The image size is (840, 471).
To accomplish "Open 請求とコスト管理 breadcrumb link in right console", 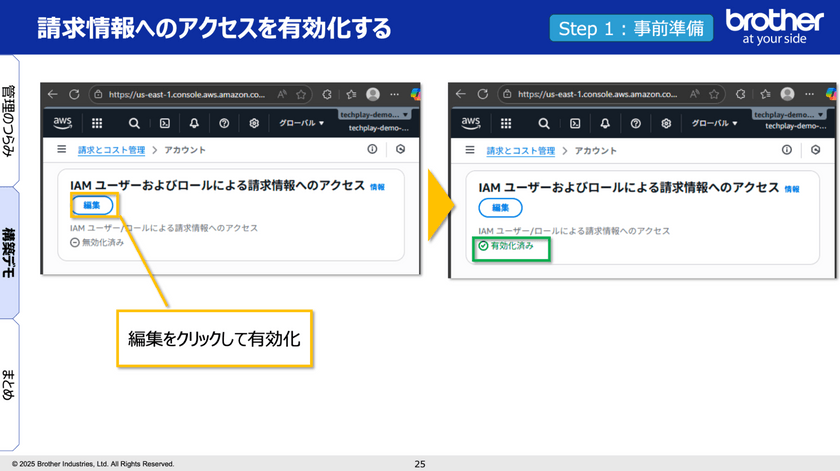I will click(520, 150).
